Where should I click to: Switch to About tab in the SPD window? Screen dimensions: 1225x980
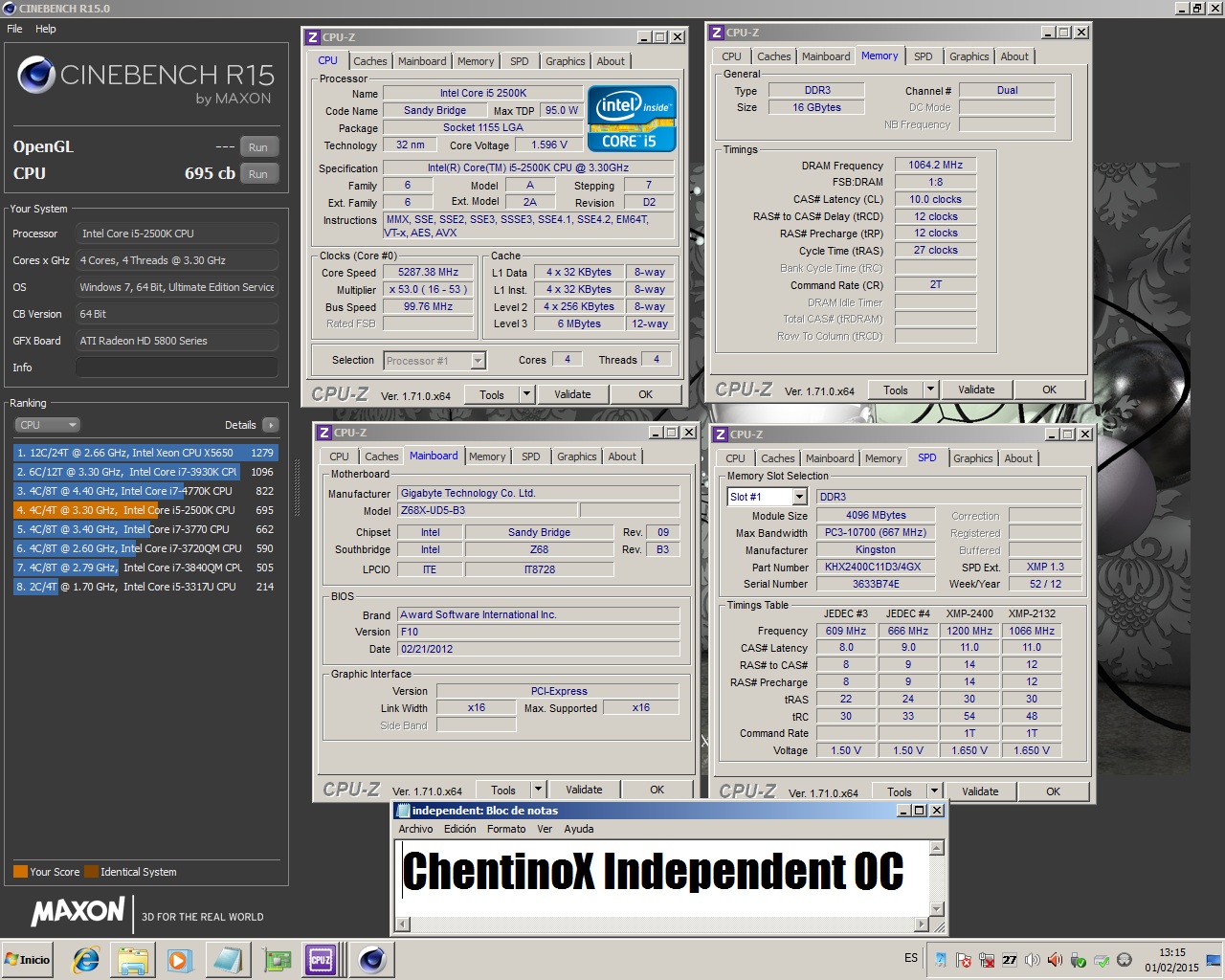tap(1018, 458)
